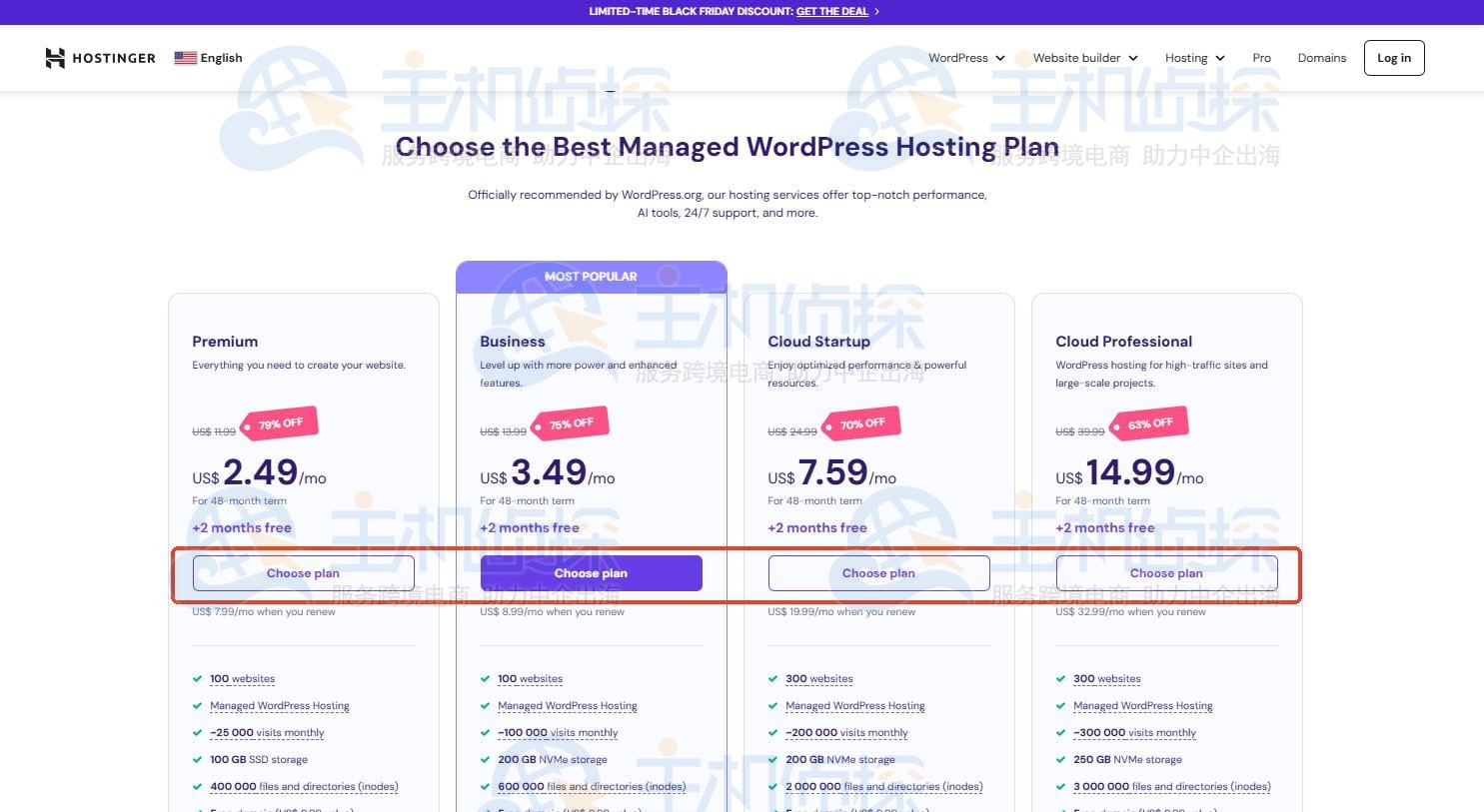Click the Pro menu item
This screenshot has width=1484, height=812.
[x=1261, y=58]
